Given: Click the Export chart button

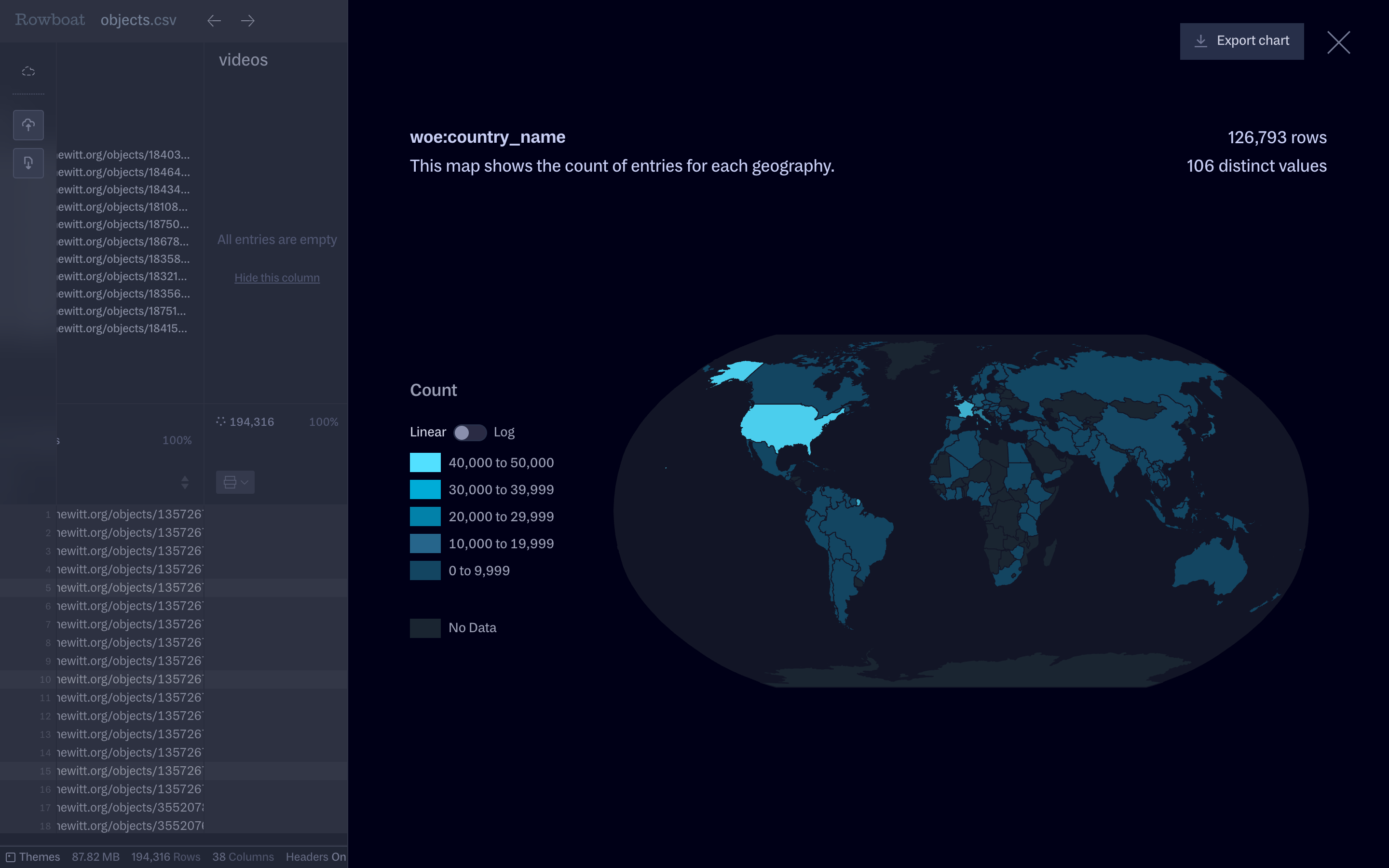Looking at the screenshot, I should point(1241,41).
